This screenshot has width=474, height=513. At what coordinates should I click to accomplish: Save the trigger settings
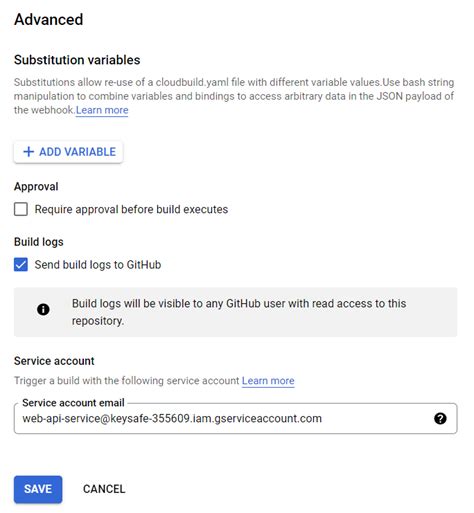coord(38,489)
